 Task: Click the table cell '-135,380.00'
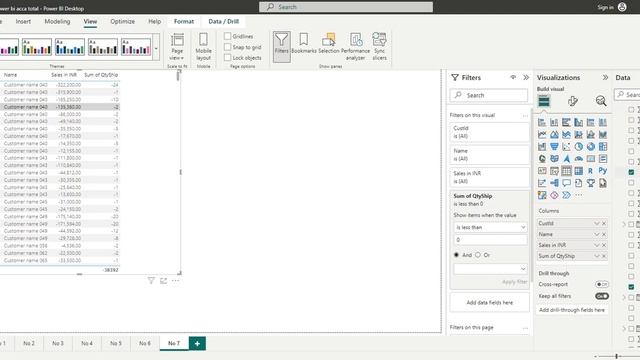tap(69, 107)
